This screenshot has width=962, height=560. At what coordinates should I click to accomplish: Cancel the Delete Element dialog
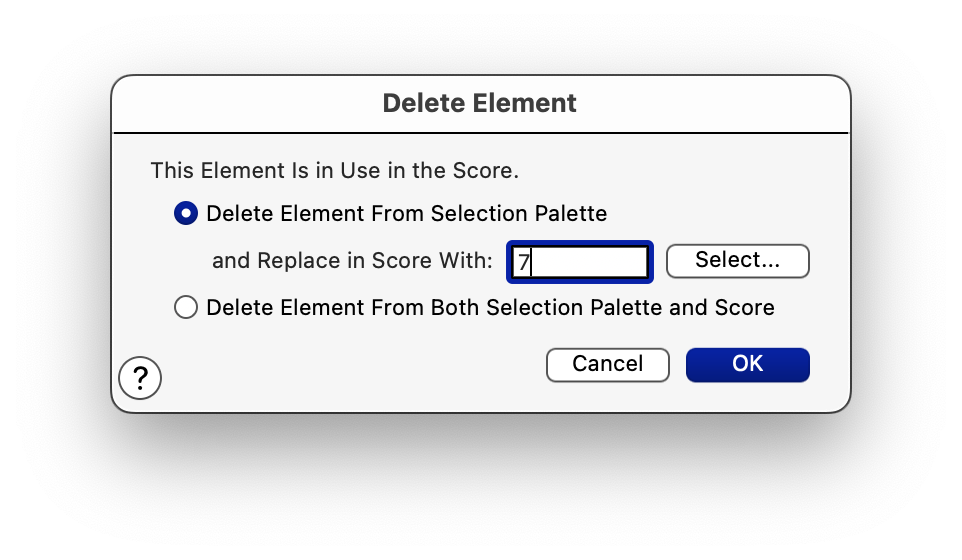(x=607, y=364)
